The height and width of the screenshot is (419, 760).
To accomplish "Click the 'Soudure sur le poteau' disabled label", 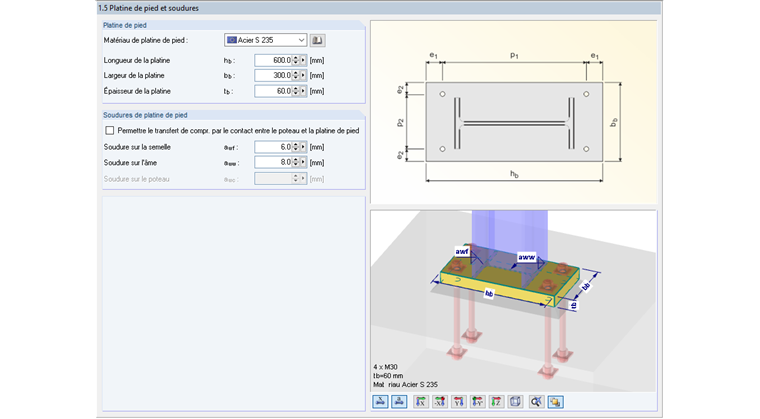I will tap(136, 179).
